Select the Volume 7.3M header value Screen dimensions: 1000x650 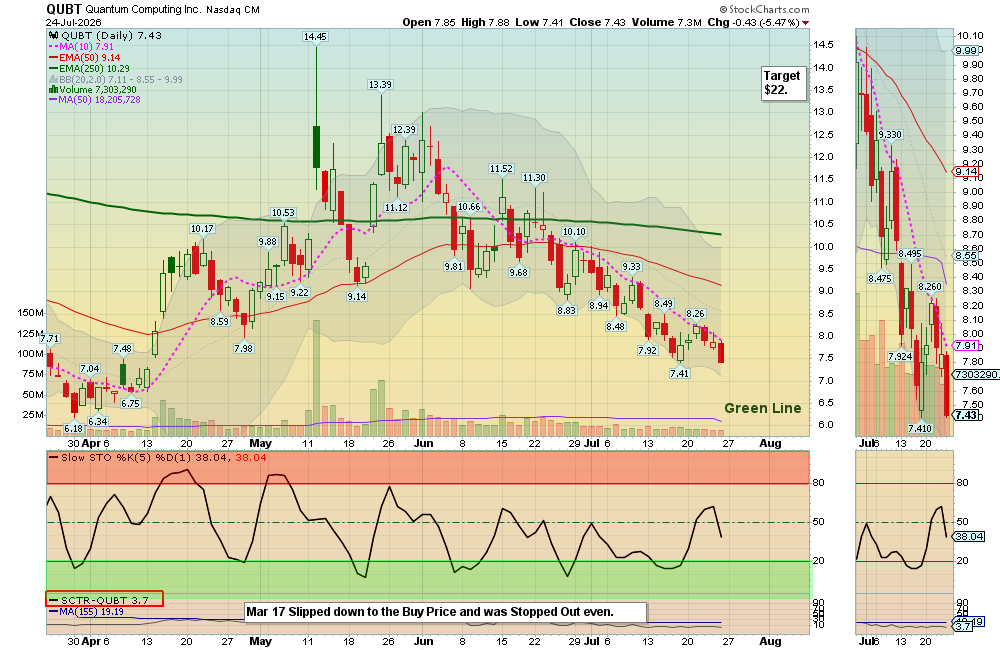pyautogui.click(x=666, y=22)
